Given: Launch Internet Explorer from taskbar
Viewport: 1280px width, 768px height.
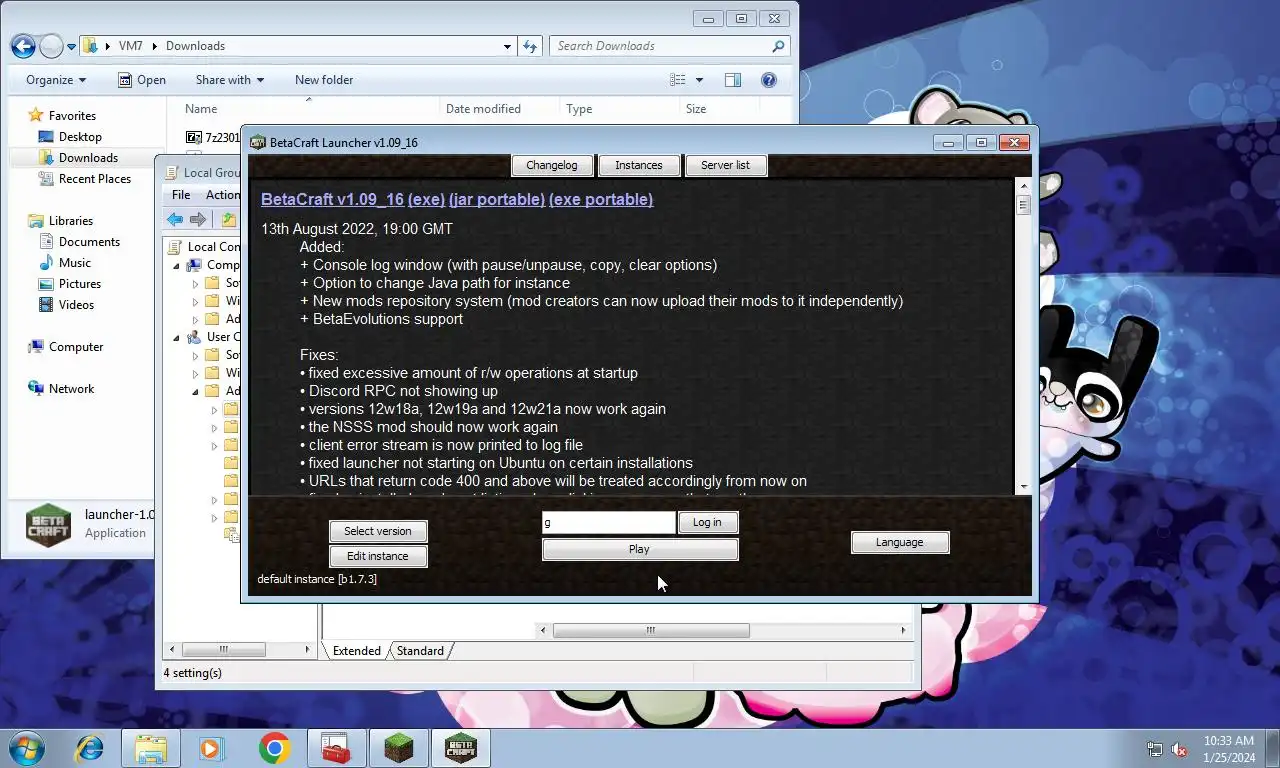Looking at the screenshot, I should tap(91, 748).
